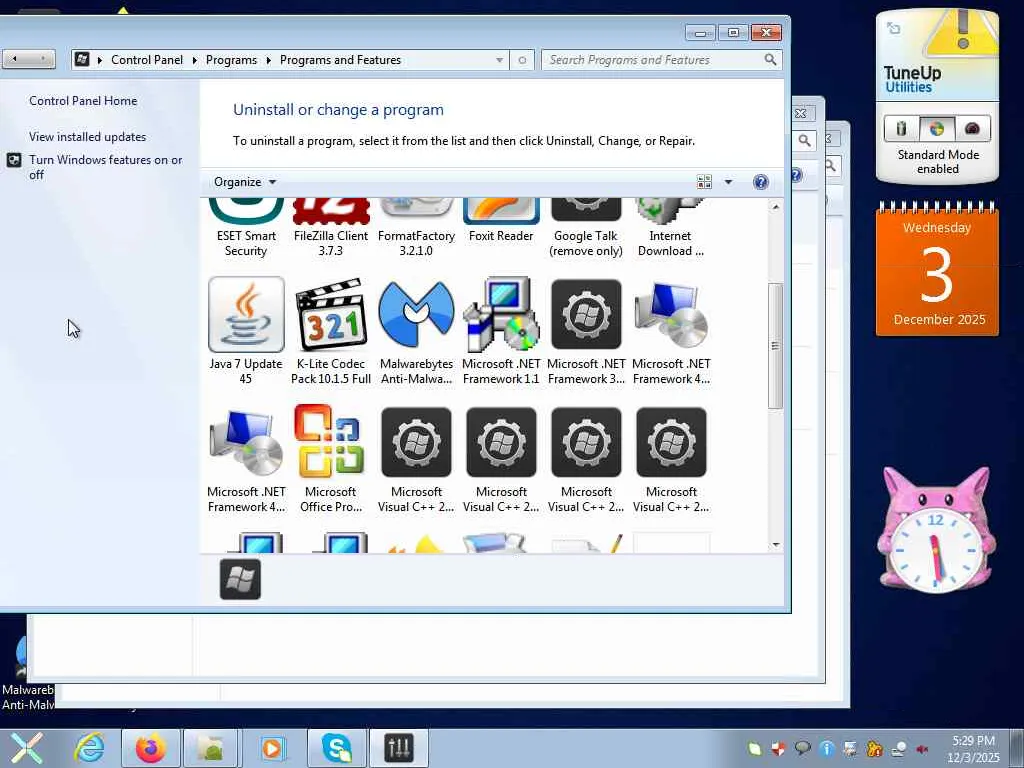The width and height of the screenshot is (1024, 768).
Task: Click the blue information tray icon
Action: pyautogui.click(x=827, y=748)
